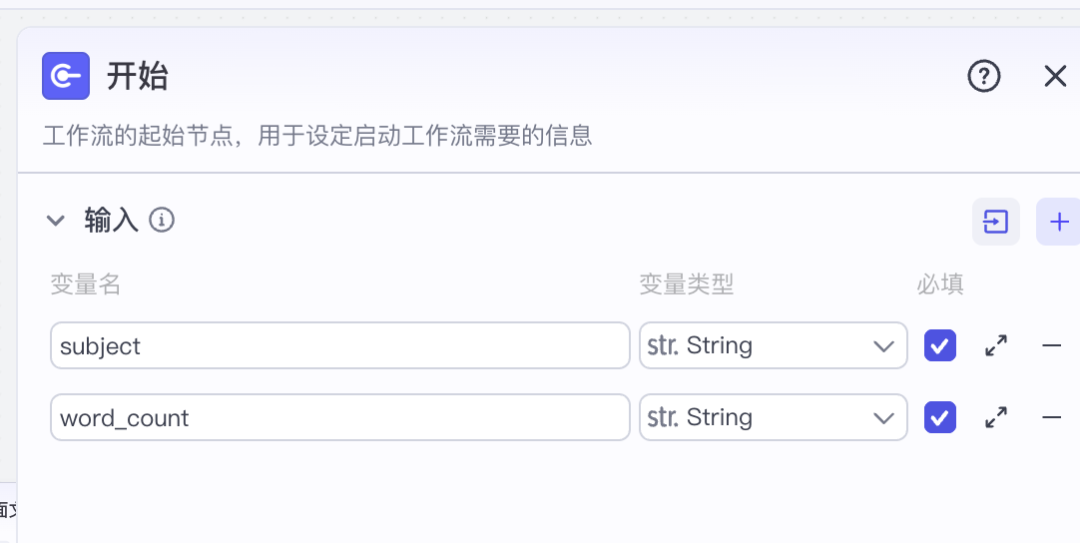Close the 开始 node panel
The height and width of the screenshot is (543, 1080).
[1055, 76]
